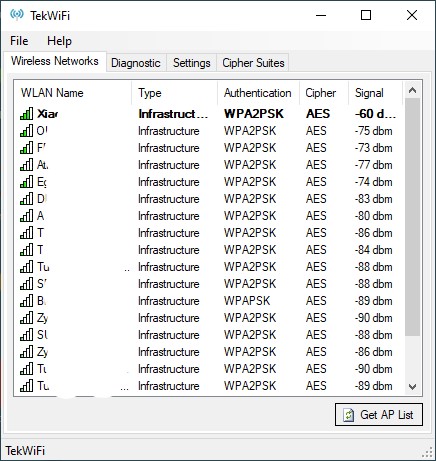This screenshot has width=436, height=461.
Task: Open the Settings tab
Action: [x=192, y=63]
